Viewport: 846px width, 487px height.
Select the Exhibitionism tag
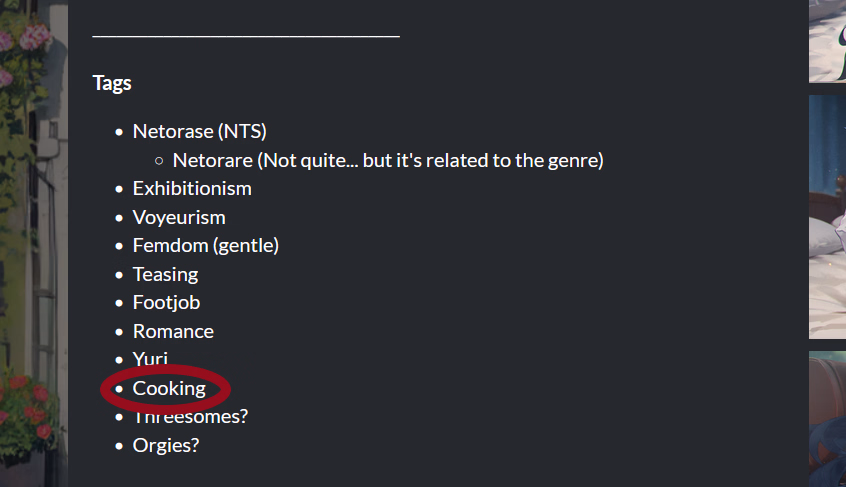(x=192, y=188)
